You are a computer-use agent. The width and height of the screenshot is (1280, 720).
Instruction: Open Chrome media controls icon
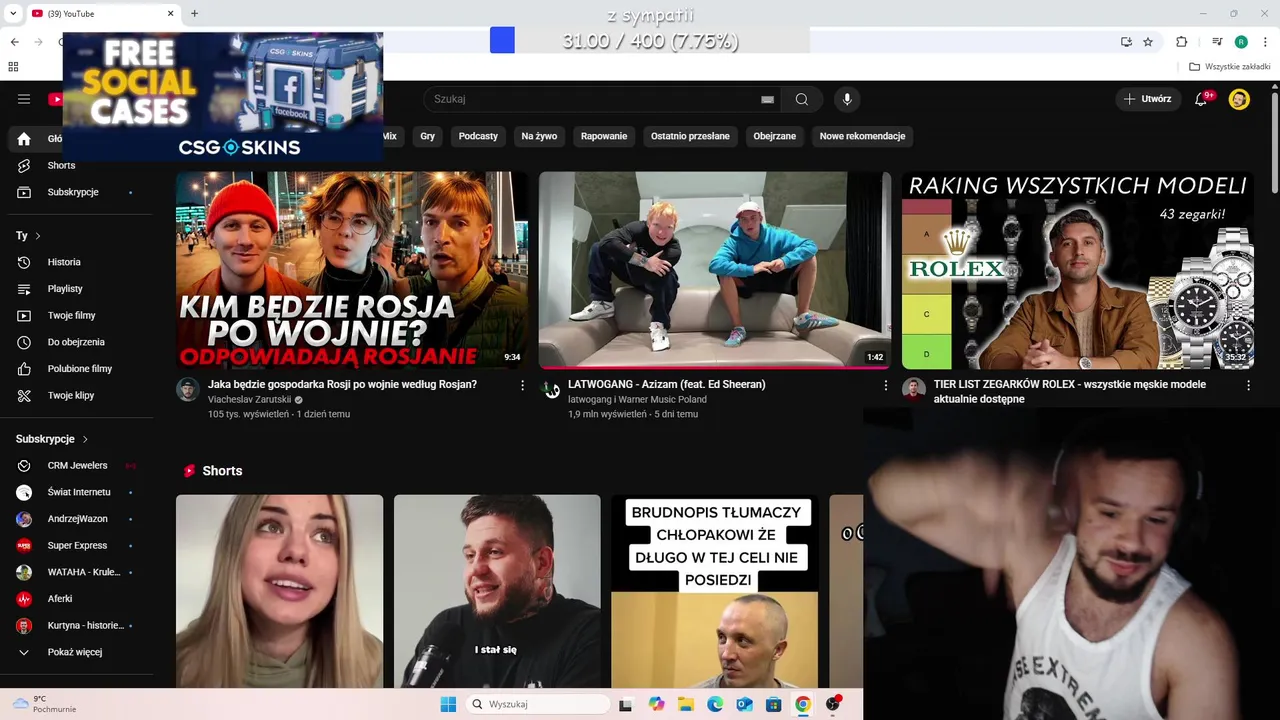click(1217, 42)
